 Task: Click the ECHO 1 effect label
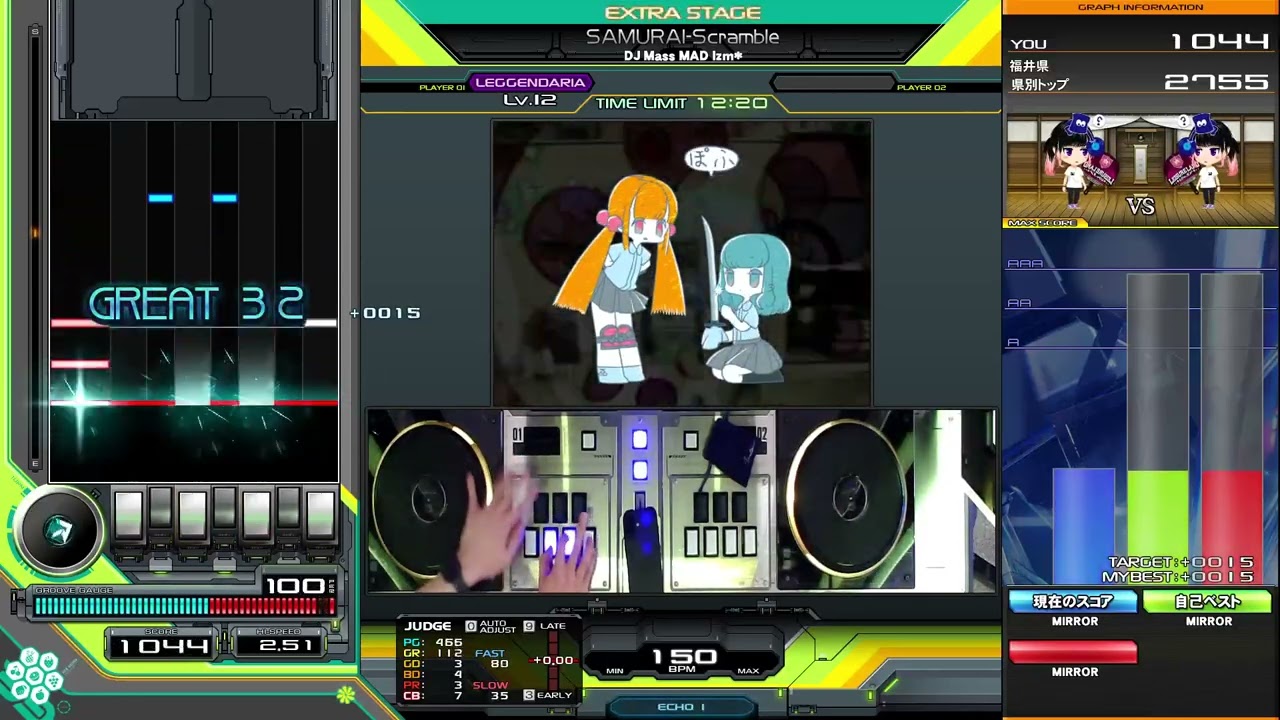point(682,707)
